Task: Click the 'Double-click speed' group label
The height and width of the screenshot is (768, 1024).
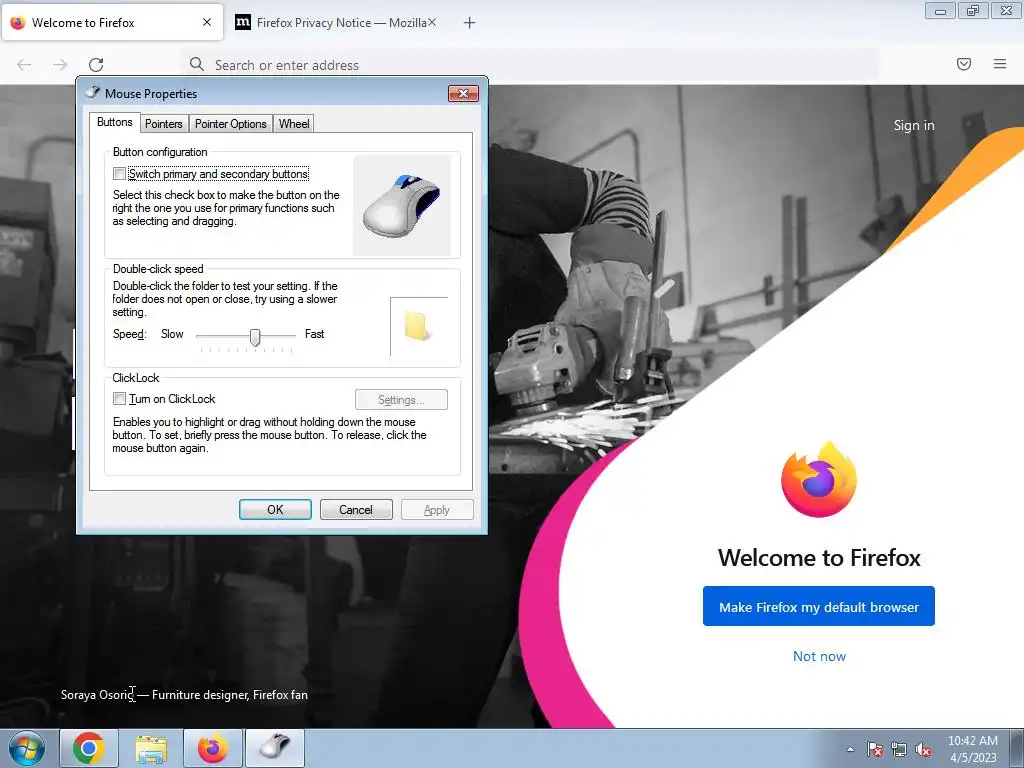Action: 158,269
